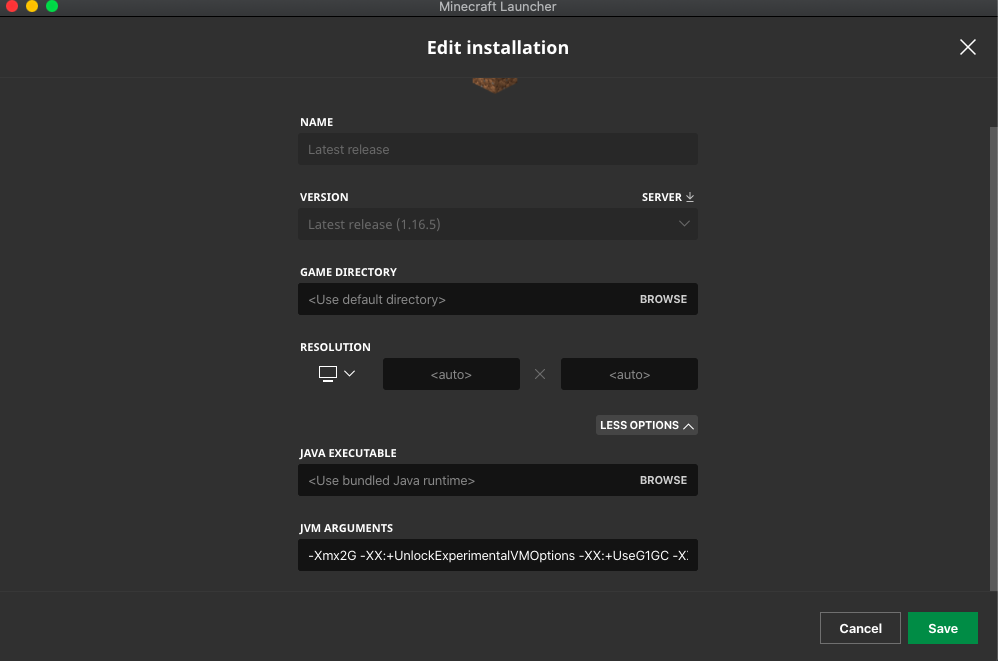
Task: Open the Version dropdown showing Latest release
Action: pyautogui.click(x=497, y=224)
